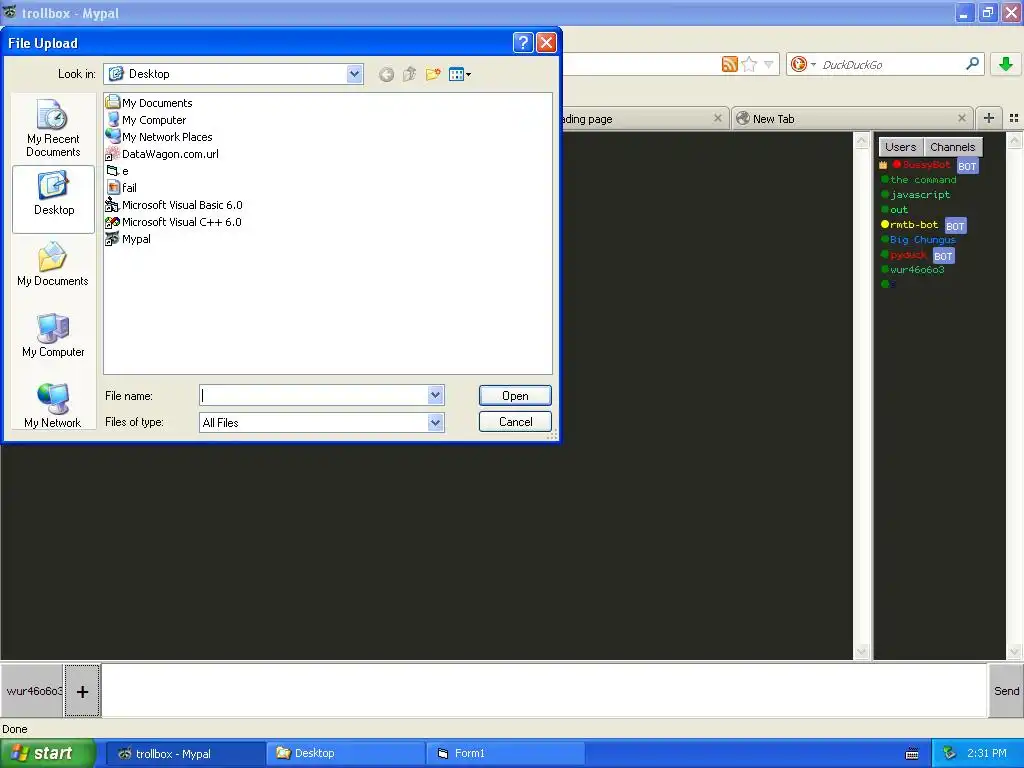Screen dimensions: 1024x768
Task: Select the Desktop shortcut in the places bar
Action: coord(53,199)
